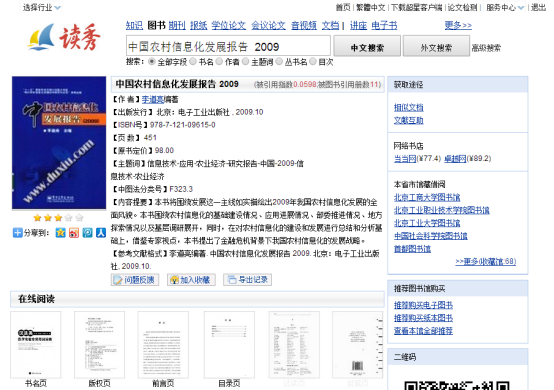The image size is (554, 390).
Task: Click the Duxiu sailboat logo
Action: point(64,37)
